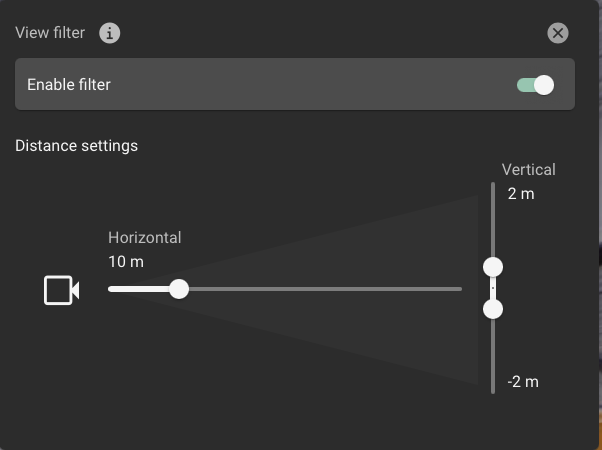Click the "-2 m" lower limit label
The width and height of the screenshot is (602, 450).
(x=522, y=382)
